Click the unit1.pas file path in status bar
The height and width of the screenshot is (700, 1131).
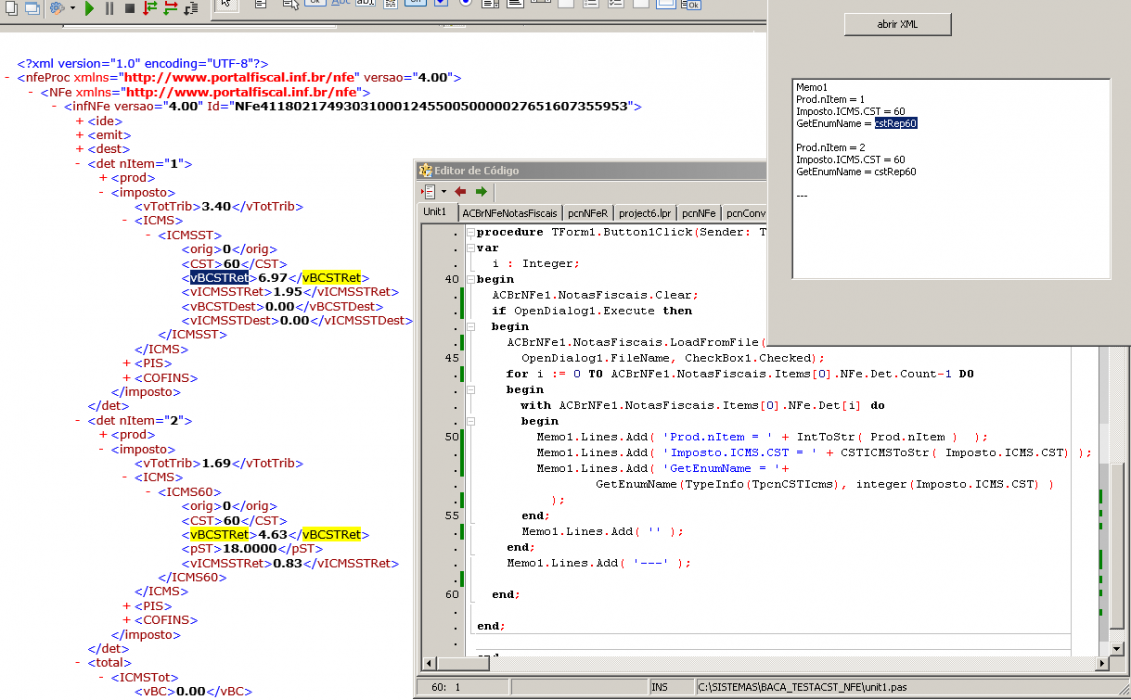tap(802, 688)
